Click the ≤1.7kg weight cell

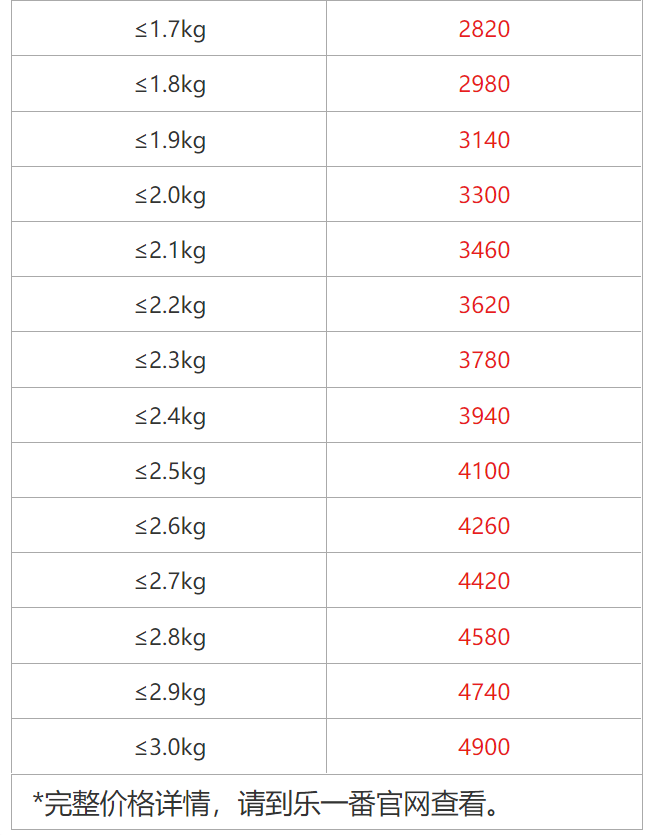tap(170, 29)
